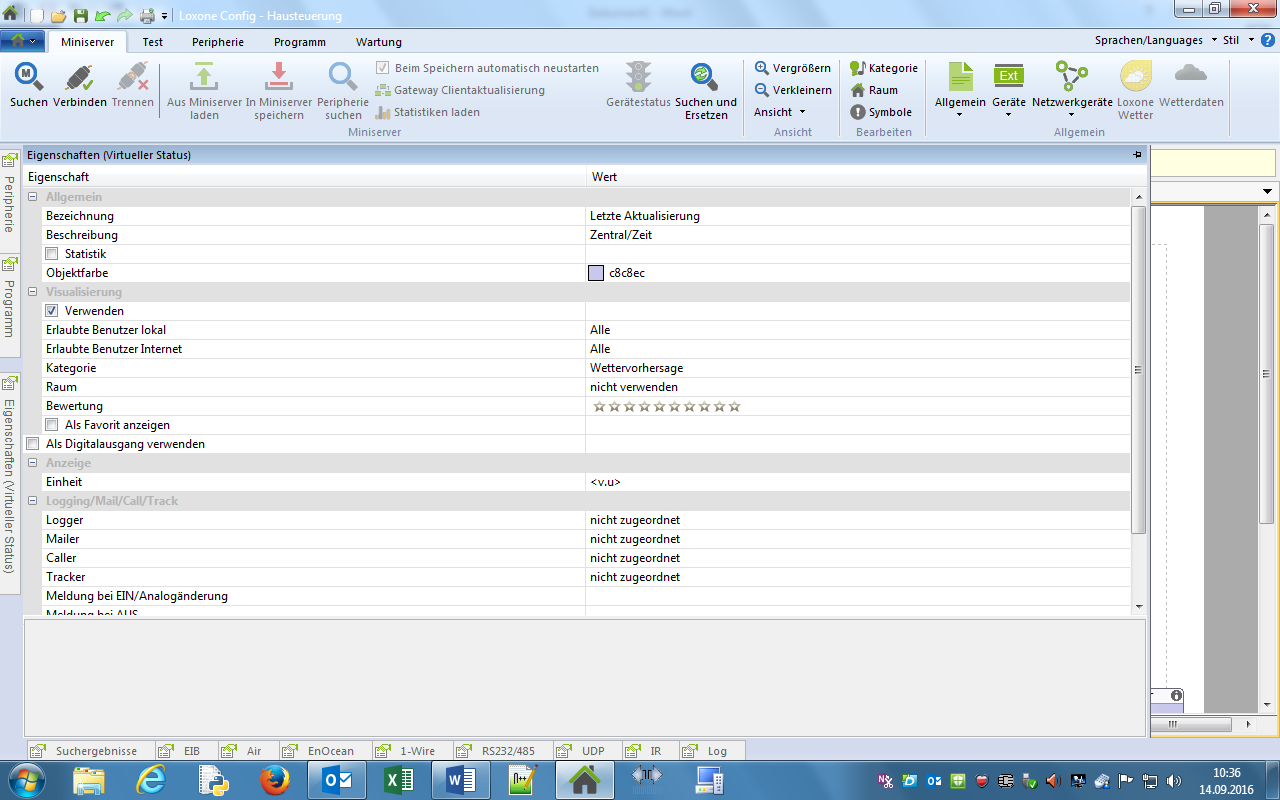Click the Suchen Miniserver magnifier icon

click(29, 77)
